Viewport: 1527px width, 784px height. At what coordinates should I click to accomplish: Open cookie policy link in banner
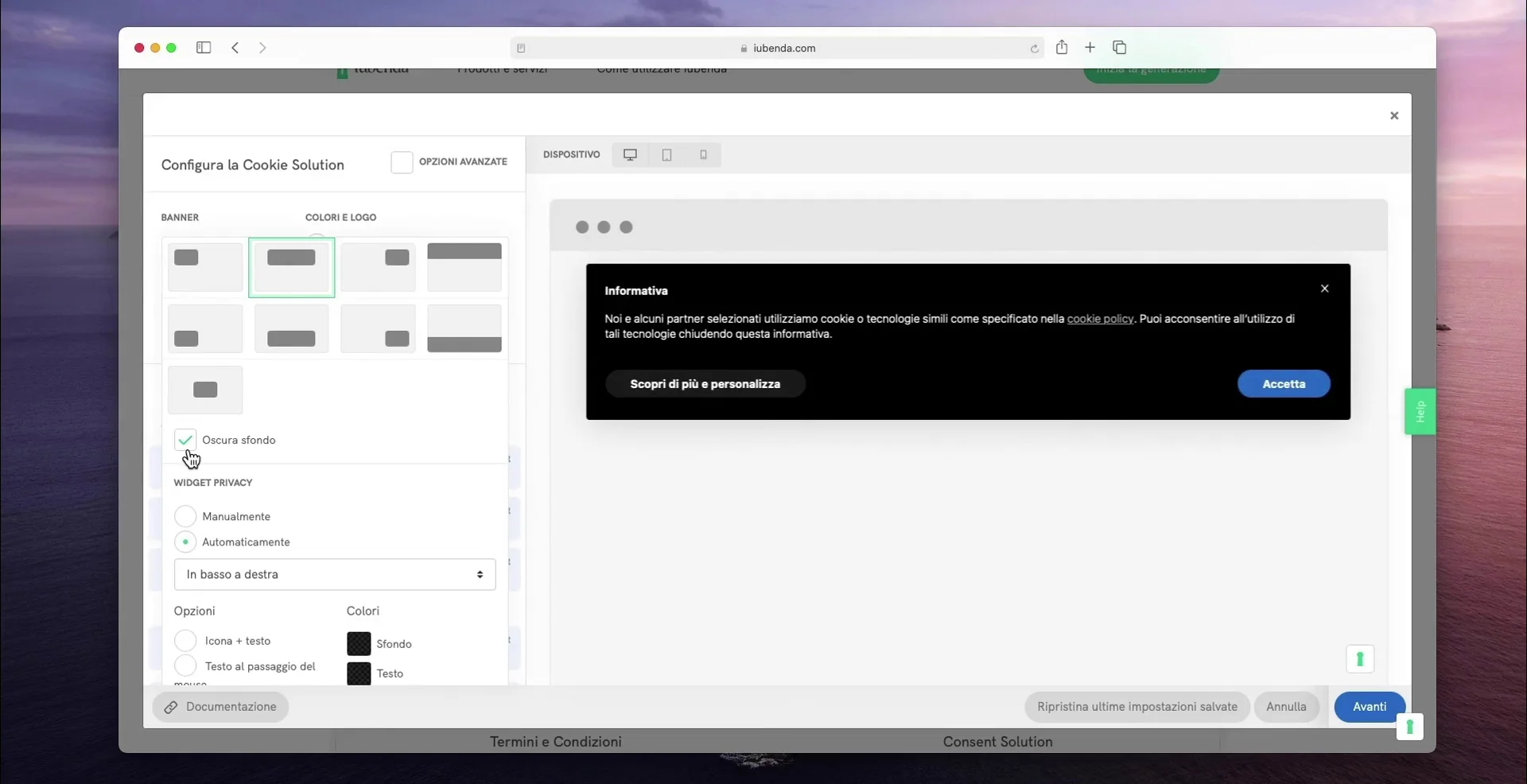pyautogui.click(x=1100, y=319)
